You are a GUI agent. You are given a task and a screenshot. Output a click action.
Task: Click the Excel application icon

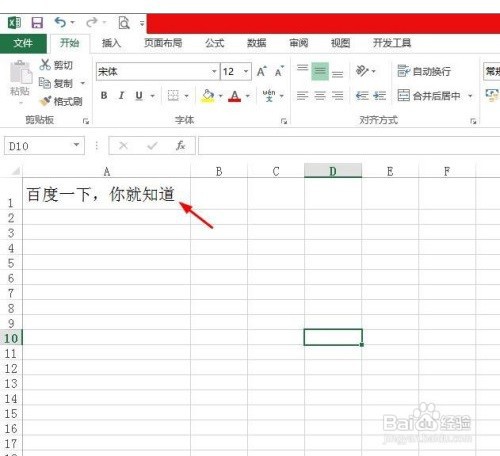pyautogui.click(x=14, y=23)
